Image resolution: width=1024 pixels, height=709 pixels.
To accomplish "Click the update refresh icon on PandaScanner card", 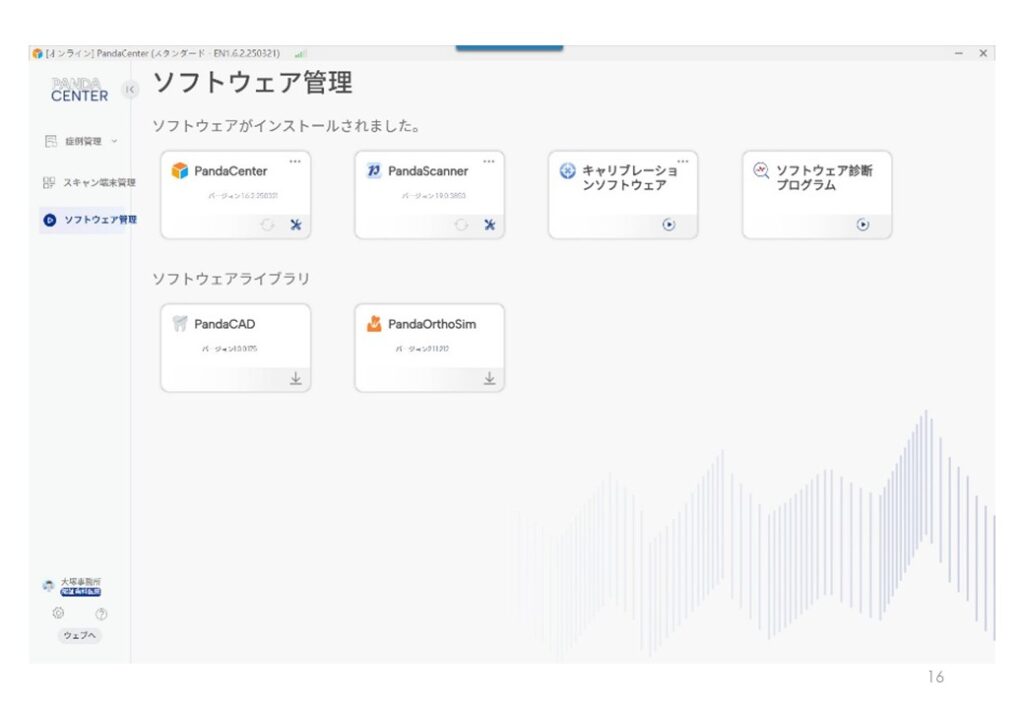I will 461,225.
